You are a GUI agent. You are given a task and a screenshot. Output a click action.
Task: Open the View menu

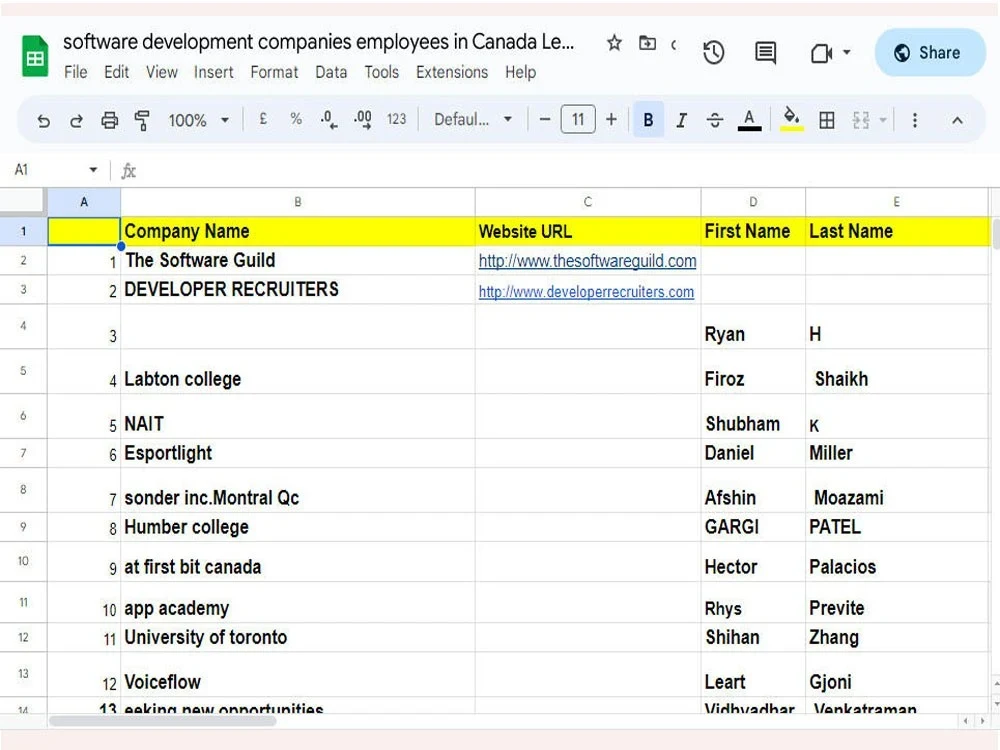[x=161, y=72]
